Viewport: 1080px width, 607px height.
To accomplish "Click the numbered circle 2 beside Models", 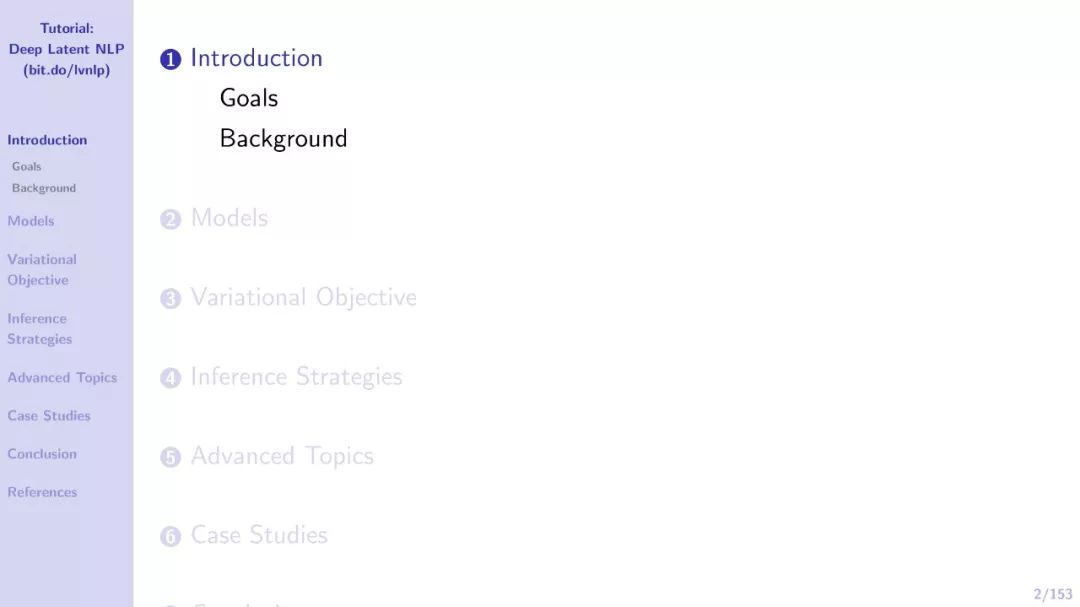I will (170, 219).
